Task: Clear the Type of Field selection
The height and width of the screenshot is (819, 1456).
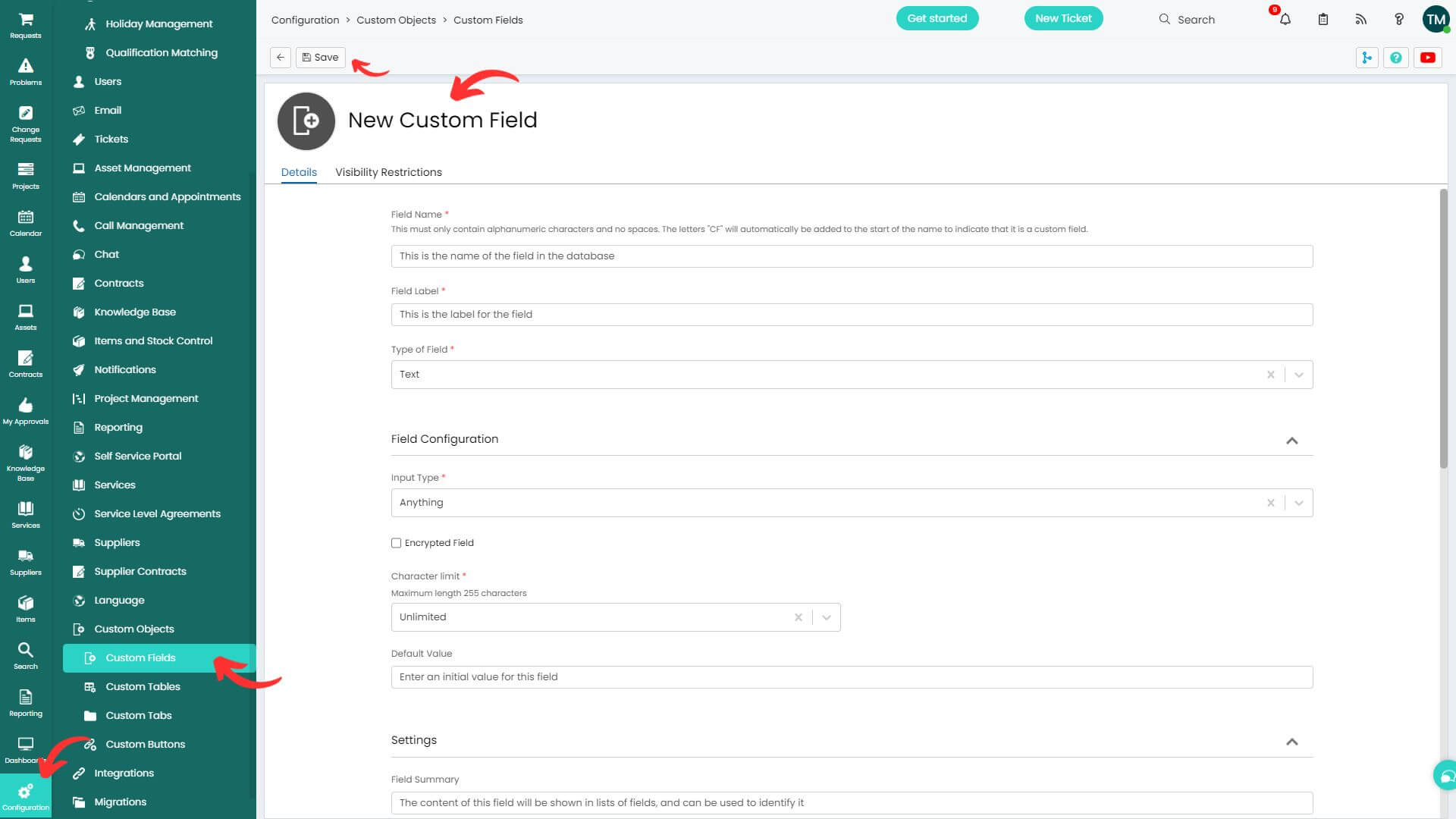Action: [x=1270, y=374]
